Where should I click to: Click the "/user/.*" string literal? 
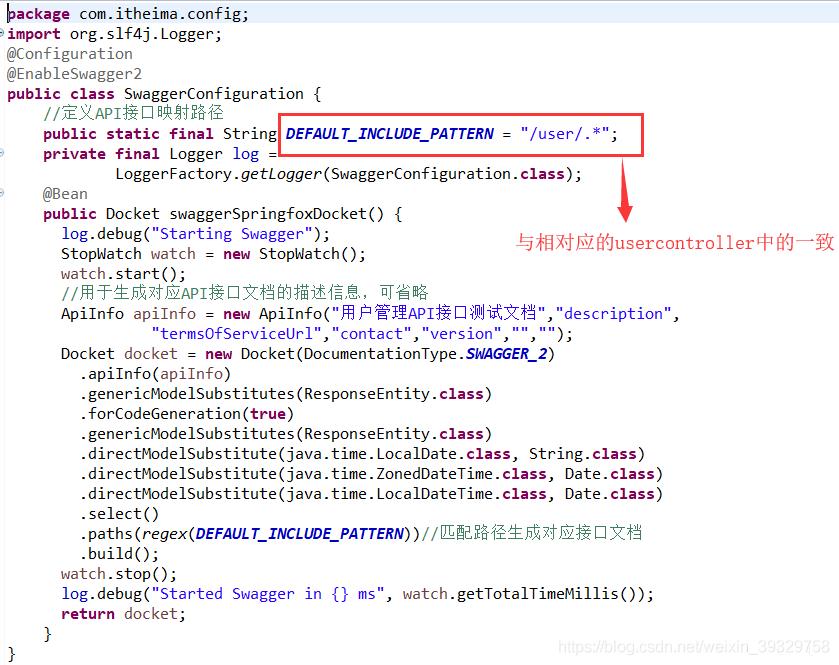coord(565,134)
